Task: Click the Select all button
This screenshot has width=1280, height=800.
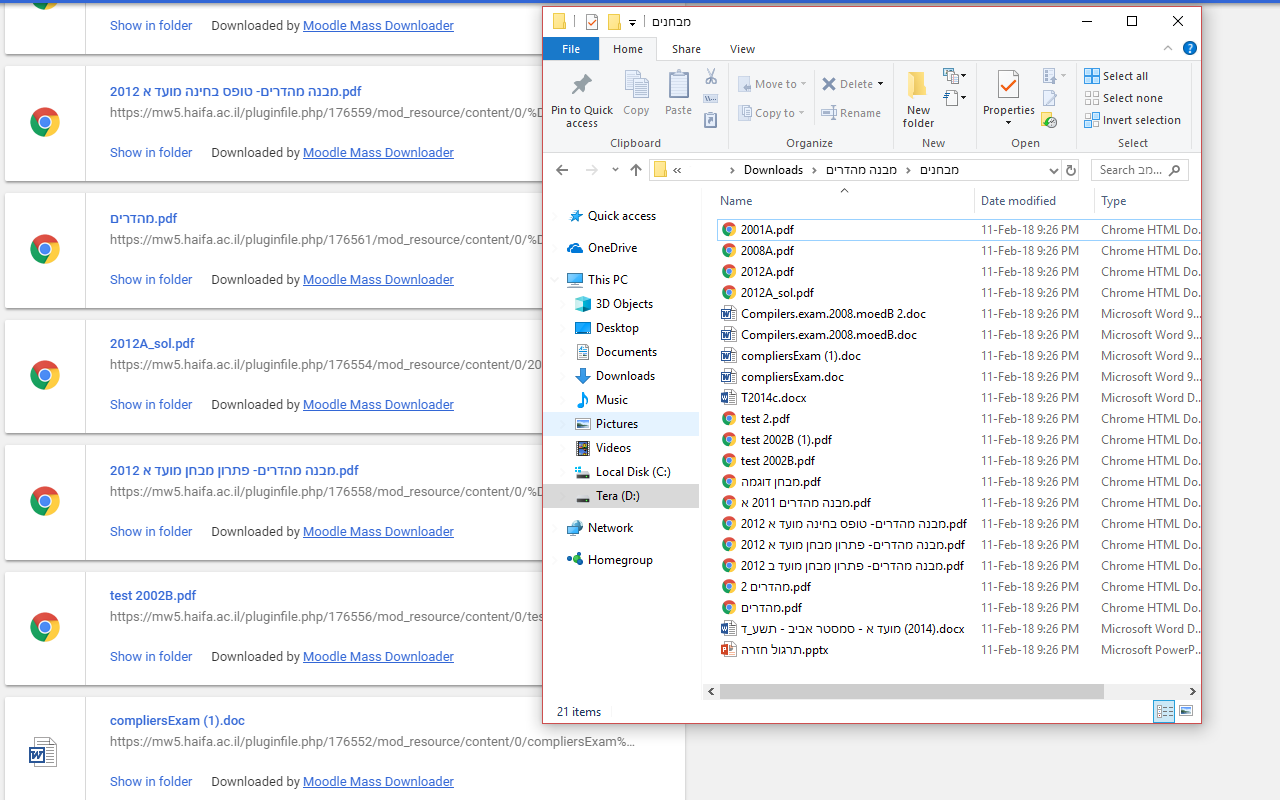Action: pos(1116,76)
